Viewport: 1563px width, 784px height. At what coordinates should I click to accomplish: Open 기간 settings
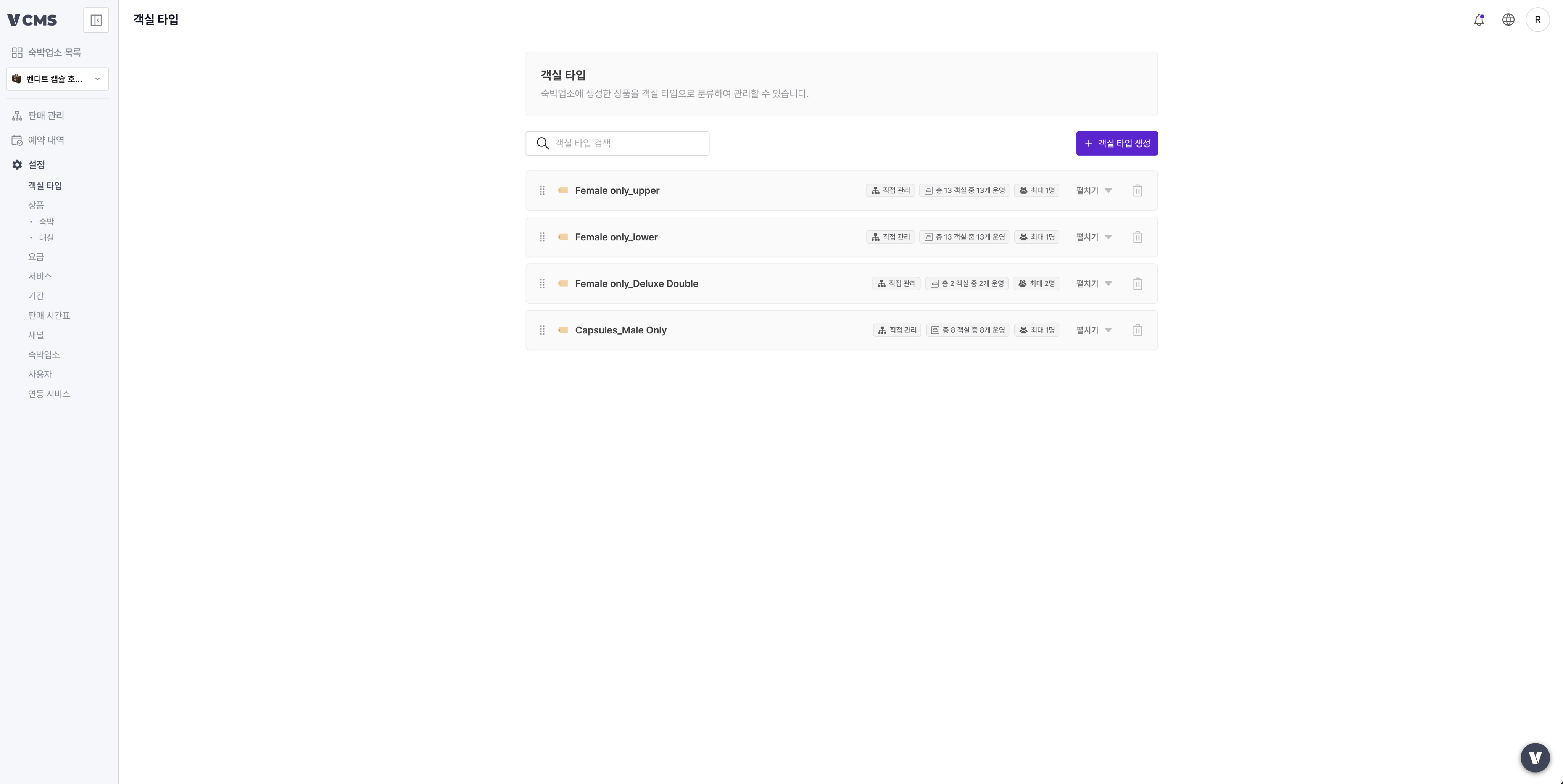[x=36, y=296]
